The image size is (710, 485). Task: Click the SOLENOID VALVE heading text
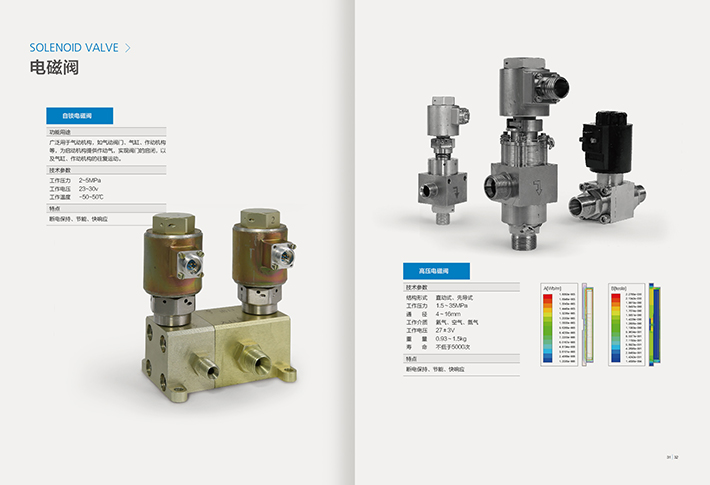[74, 47]
